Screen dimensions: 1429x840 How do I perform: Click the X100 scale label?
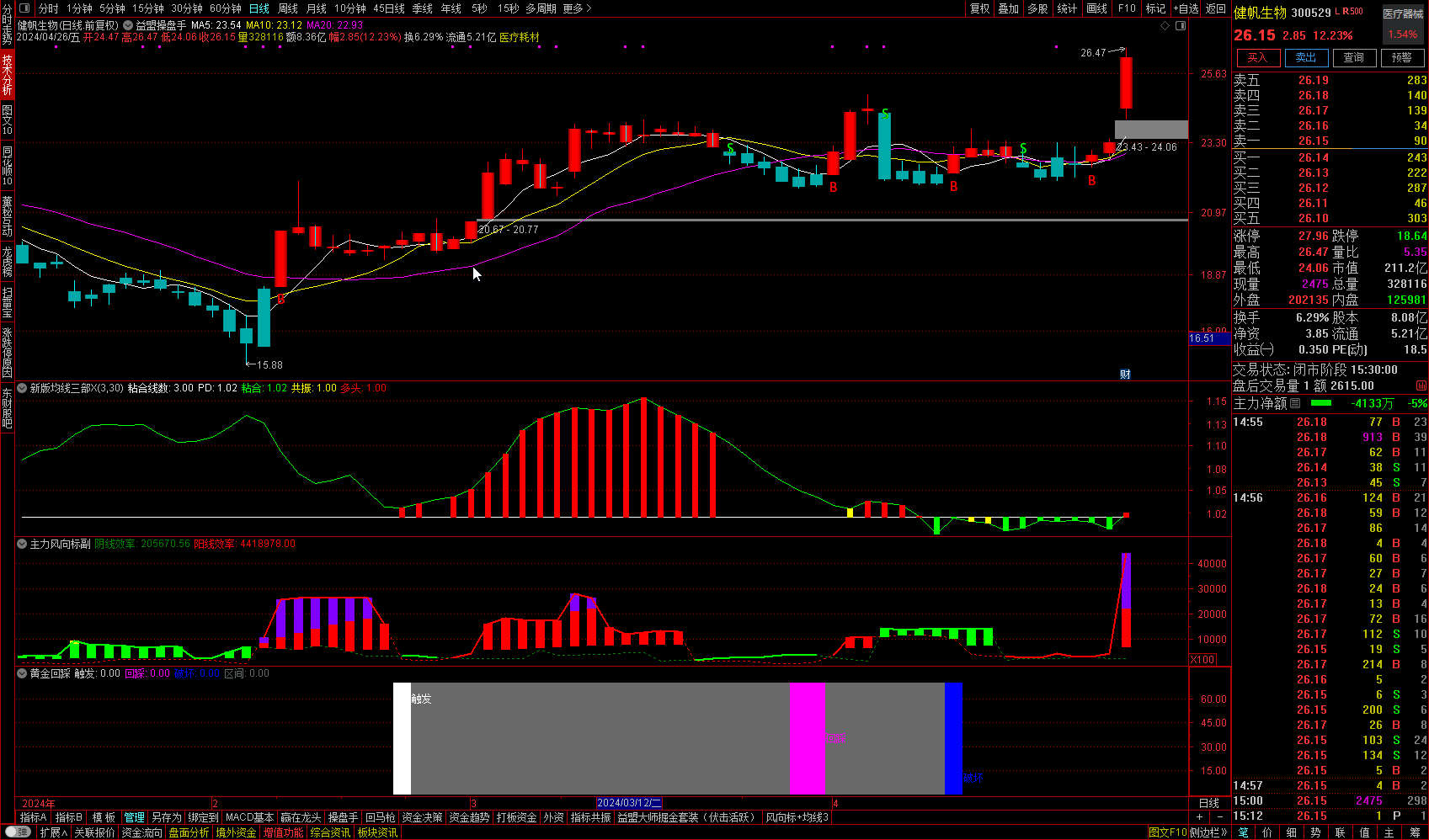coord(1202,659)
